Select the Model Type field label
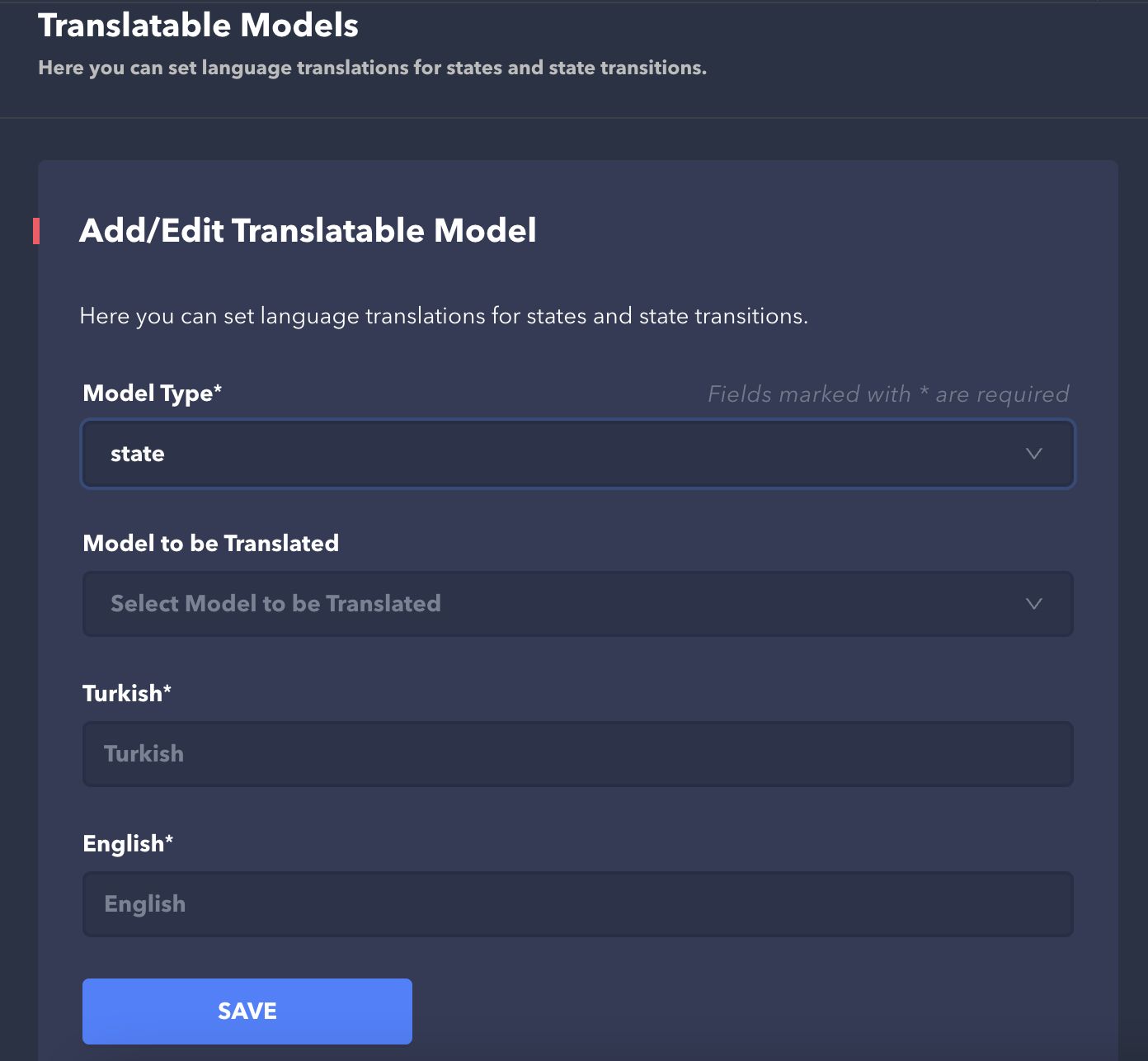This screenshot has height=1061, width=1148. click(148, 394)
